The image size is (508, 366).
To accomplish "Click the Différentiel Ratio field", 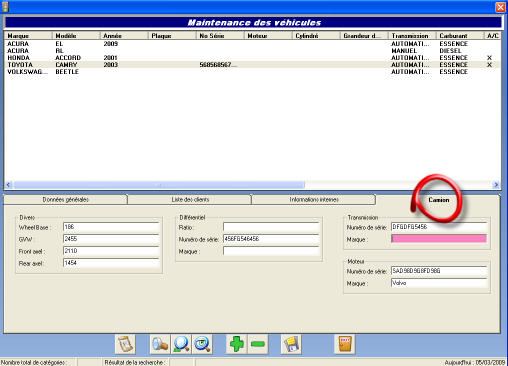I will (271, 227).
